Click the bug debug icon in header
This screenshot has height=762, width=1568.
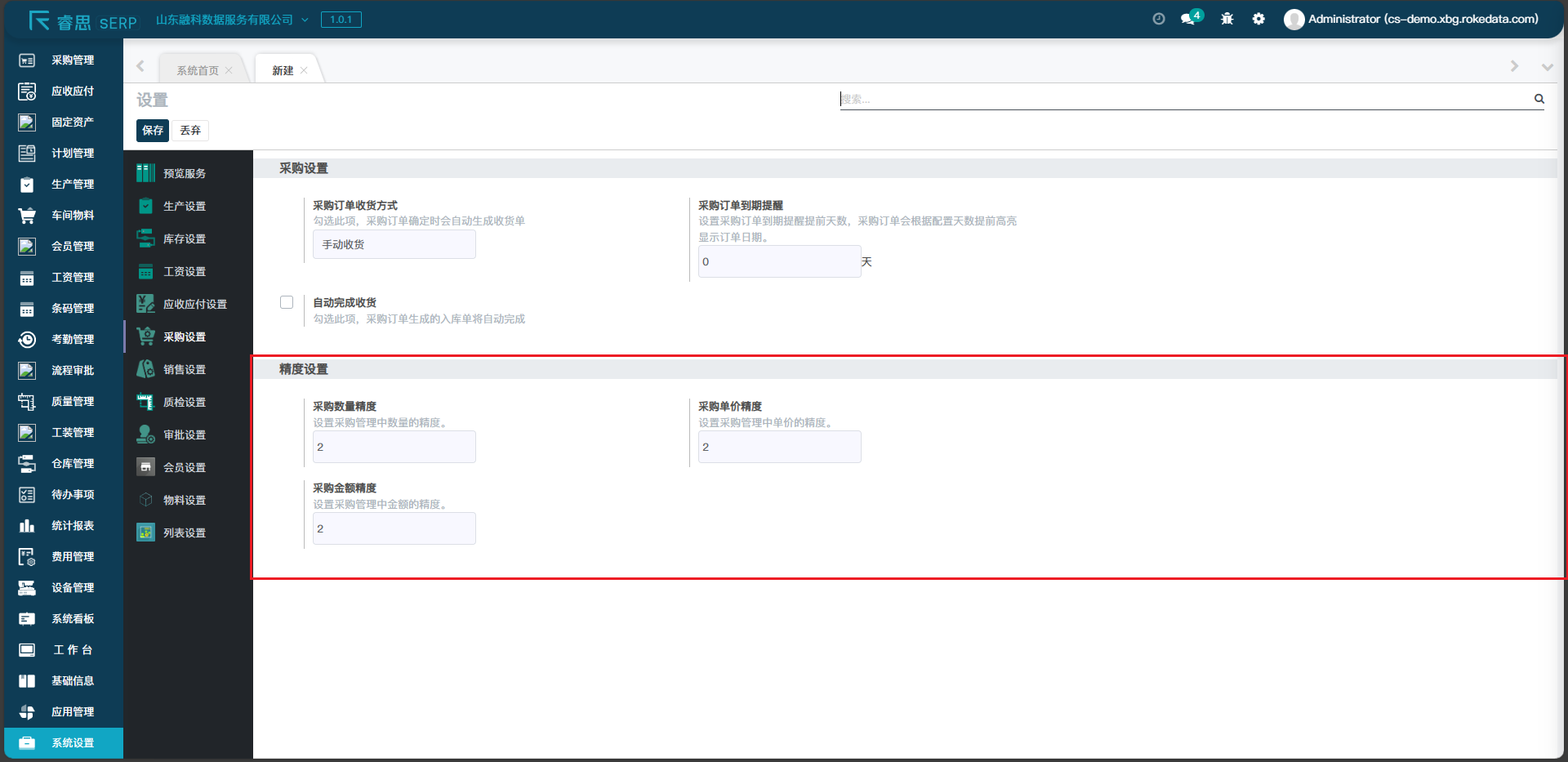pyautogui.click(x=1227, y=19)
